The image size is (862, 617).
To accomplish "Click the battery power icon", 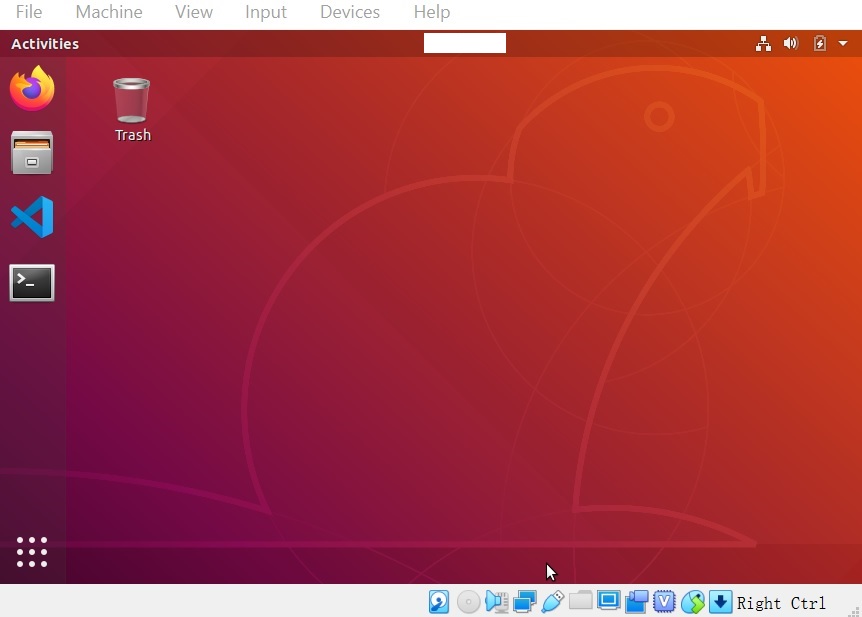I will point(820,43).
